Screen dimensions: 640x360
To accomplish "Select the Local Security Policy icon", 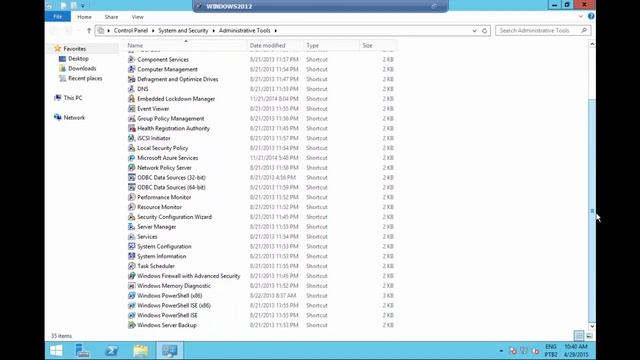I will point(131,148).
